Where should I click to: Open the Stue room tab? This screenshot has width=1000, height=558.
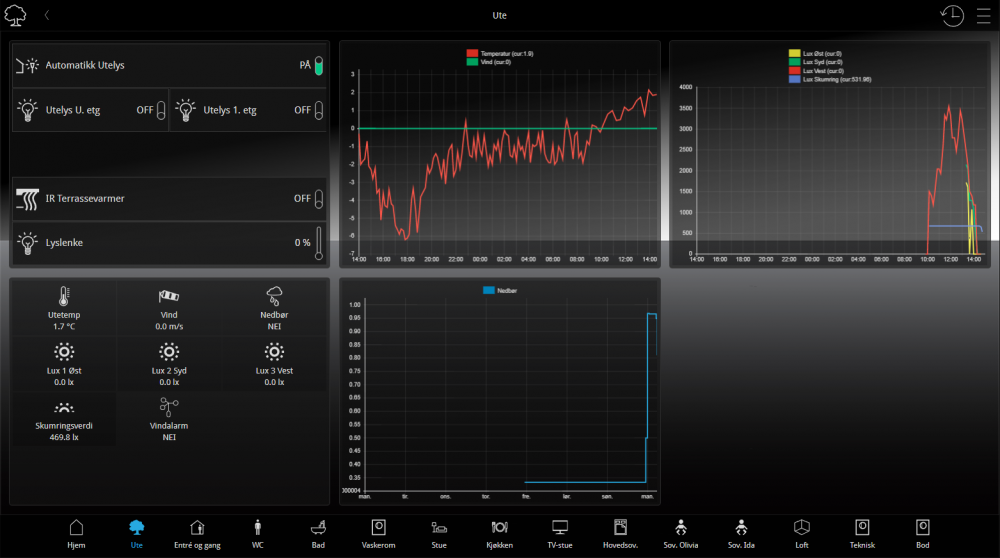pos(439,533)
